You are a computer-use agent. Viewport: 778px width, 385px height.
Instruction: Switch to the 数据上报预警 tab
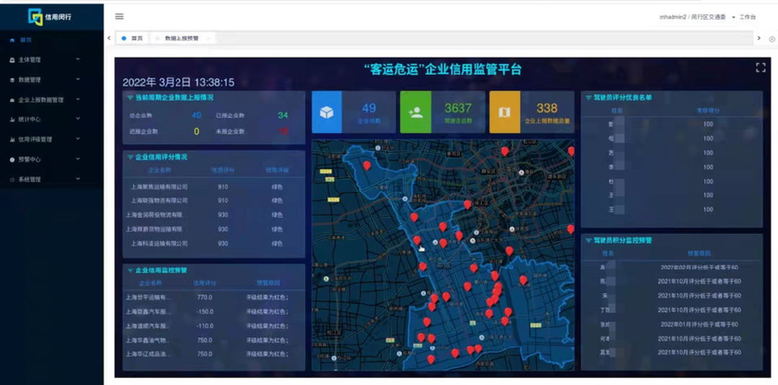click(182, 38)
